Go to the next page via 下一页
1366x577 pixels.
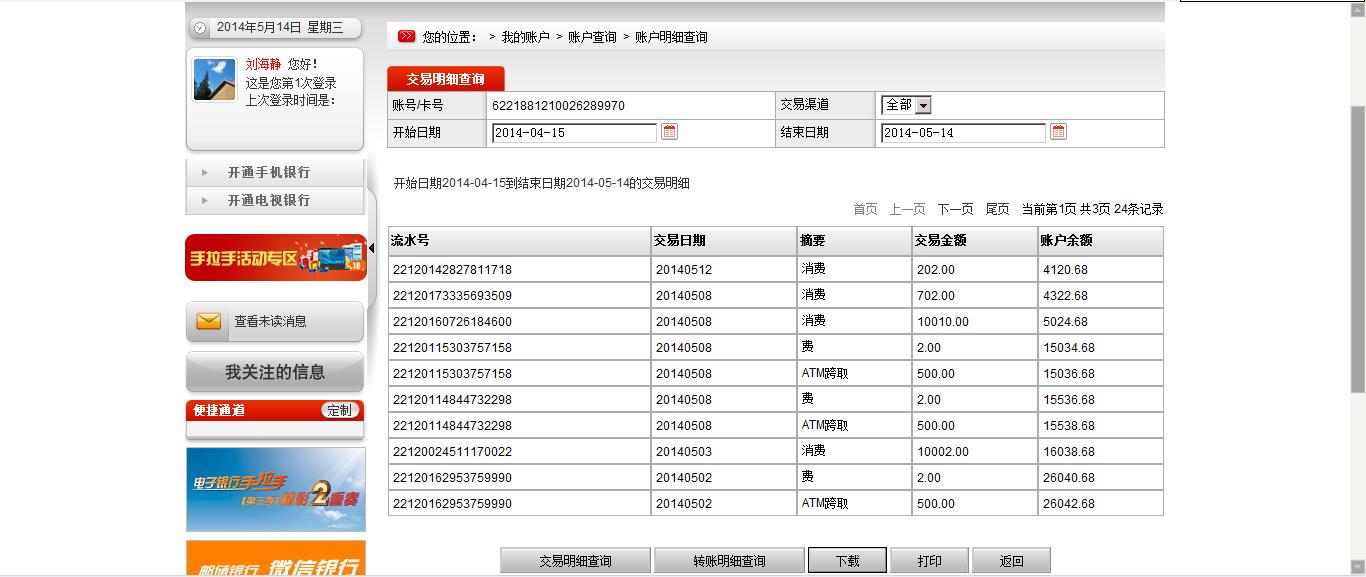point(955,209)
